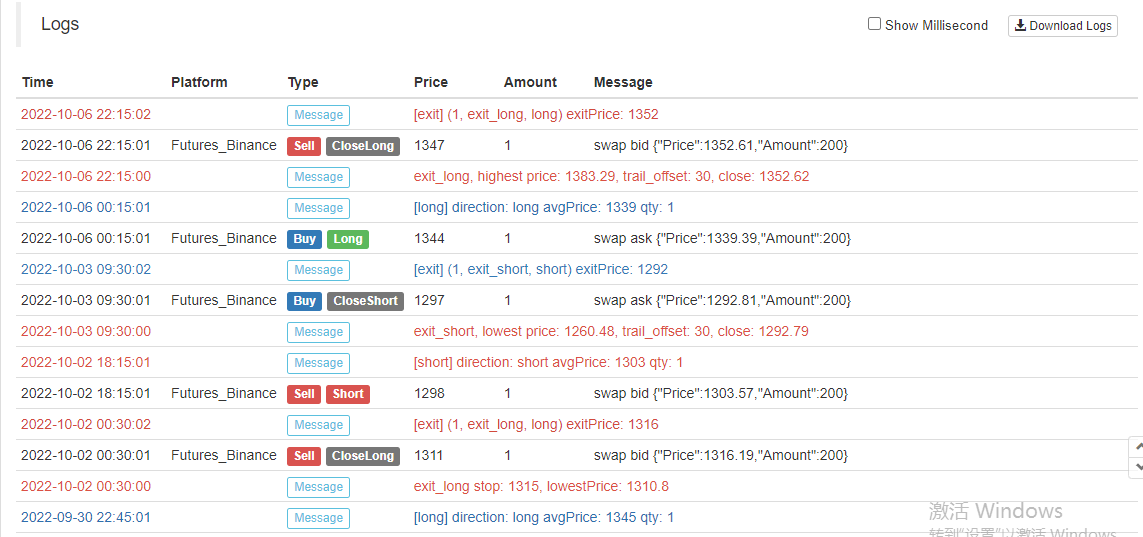Click the 2022-10-03 09:30:02 timestamp
This screenshot has width=1143, height=537.
pyautogui.click(x=86, y=269)
